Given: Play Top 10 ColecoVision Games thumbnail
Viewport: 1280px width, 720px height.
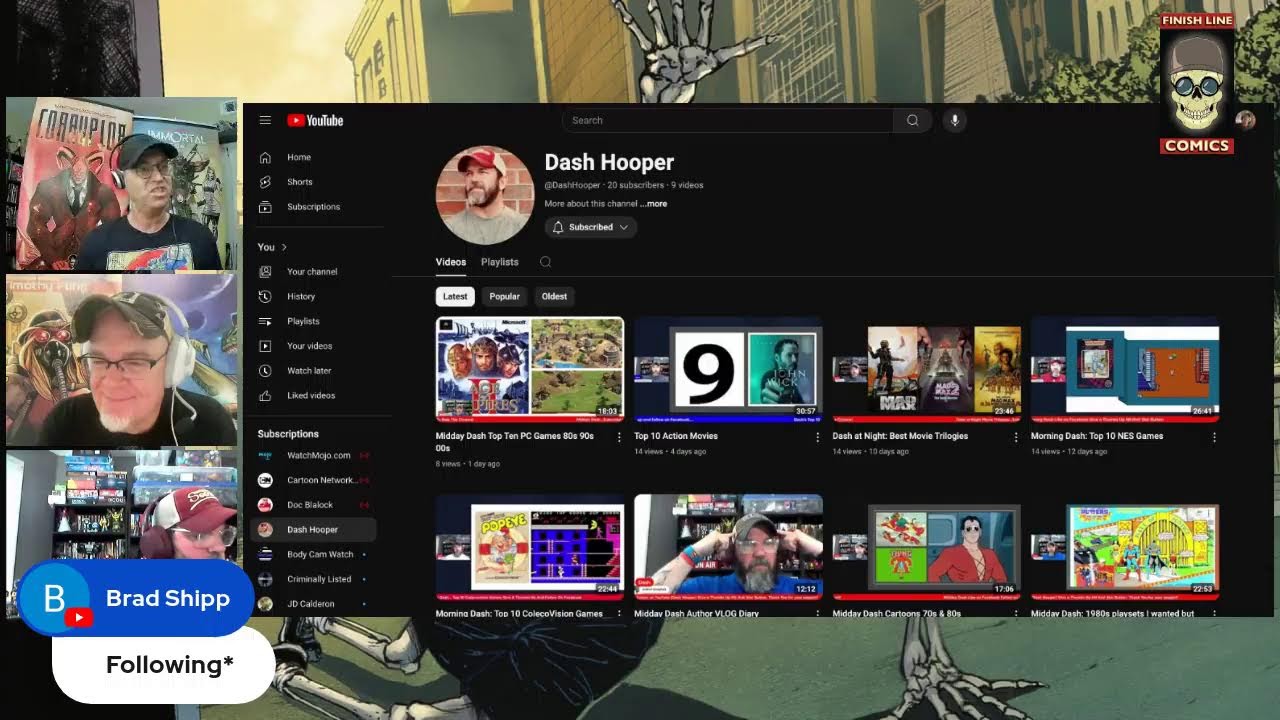Looking at the screenshot, I should pos(530,547).
